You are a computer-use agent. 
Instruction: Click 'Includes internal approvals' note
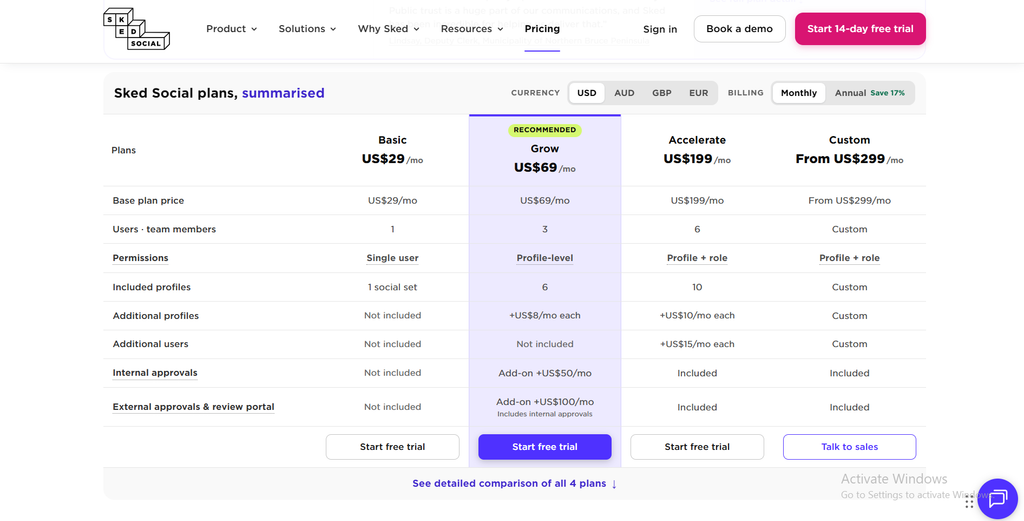click(545, 414)
